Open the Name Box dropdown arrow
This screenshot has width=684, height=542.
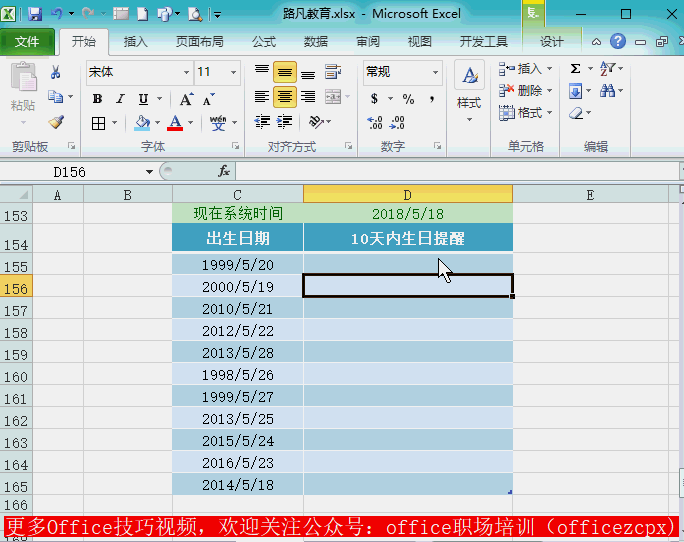pos(149,172)
